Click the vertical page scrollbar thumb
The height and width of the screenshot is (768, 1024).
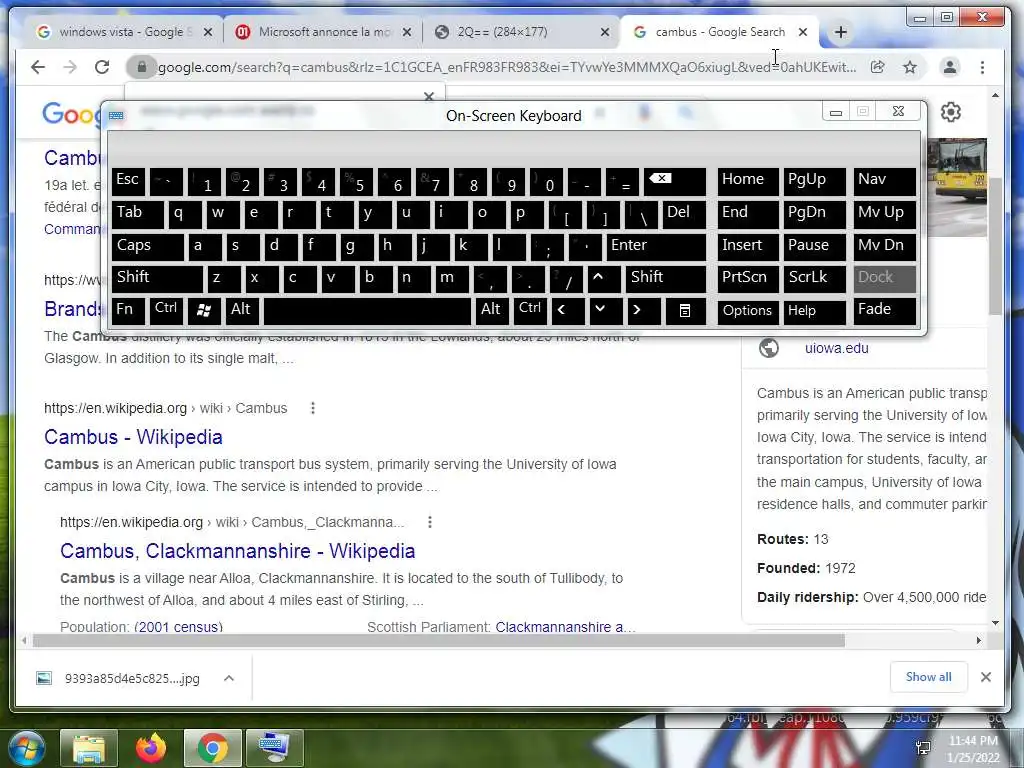[995, 245]
